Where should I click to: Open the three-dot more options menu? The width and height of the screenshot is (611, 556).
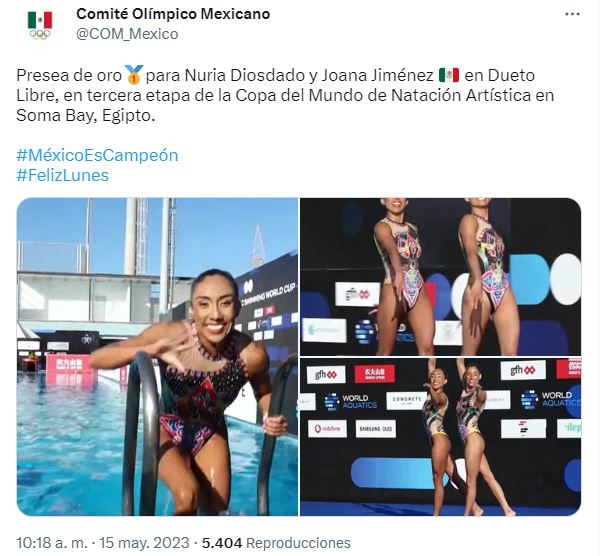[572, 14]
